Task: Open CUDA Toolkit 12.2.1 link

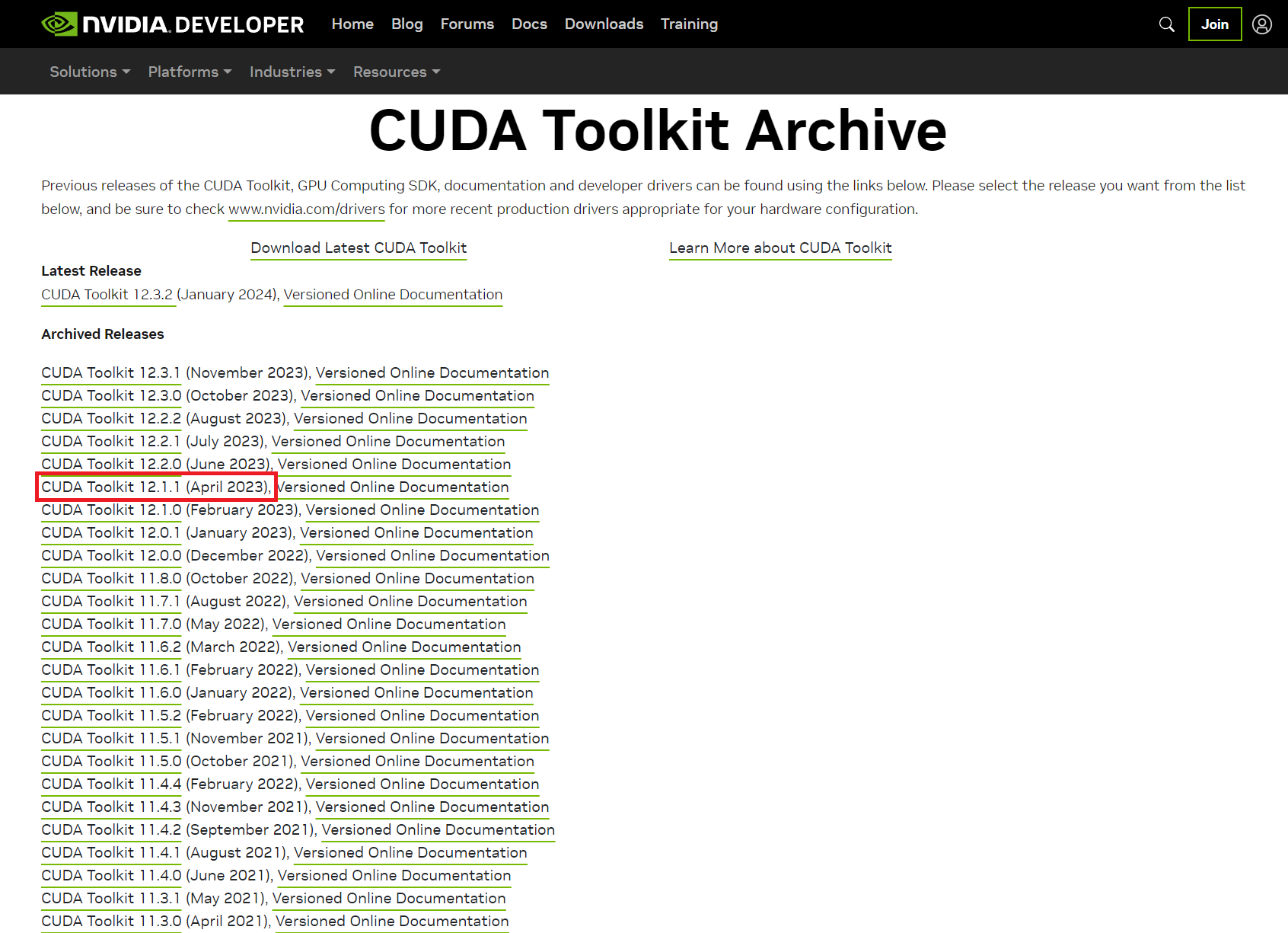Action: tap(111, 442)
